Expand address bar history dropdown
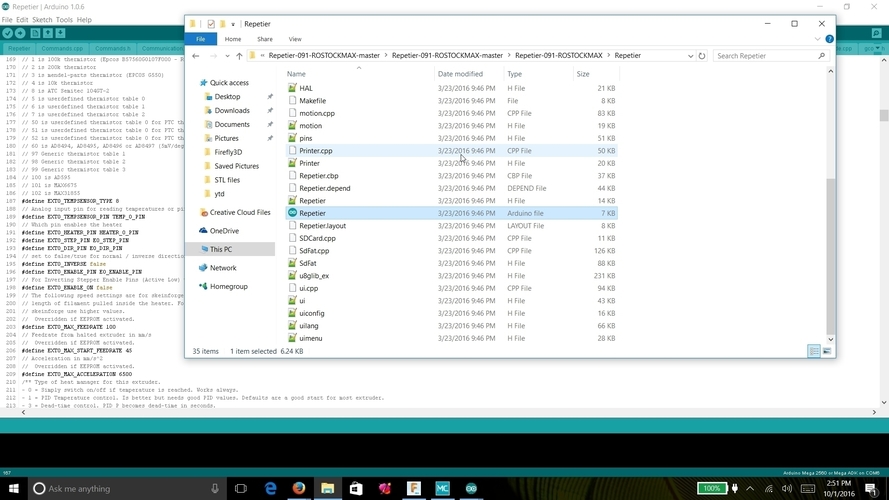Screen dimensions: 889x500 click(690, 56)
